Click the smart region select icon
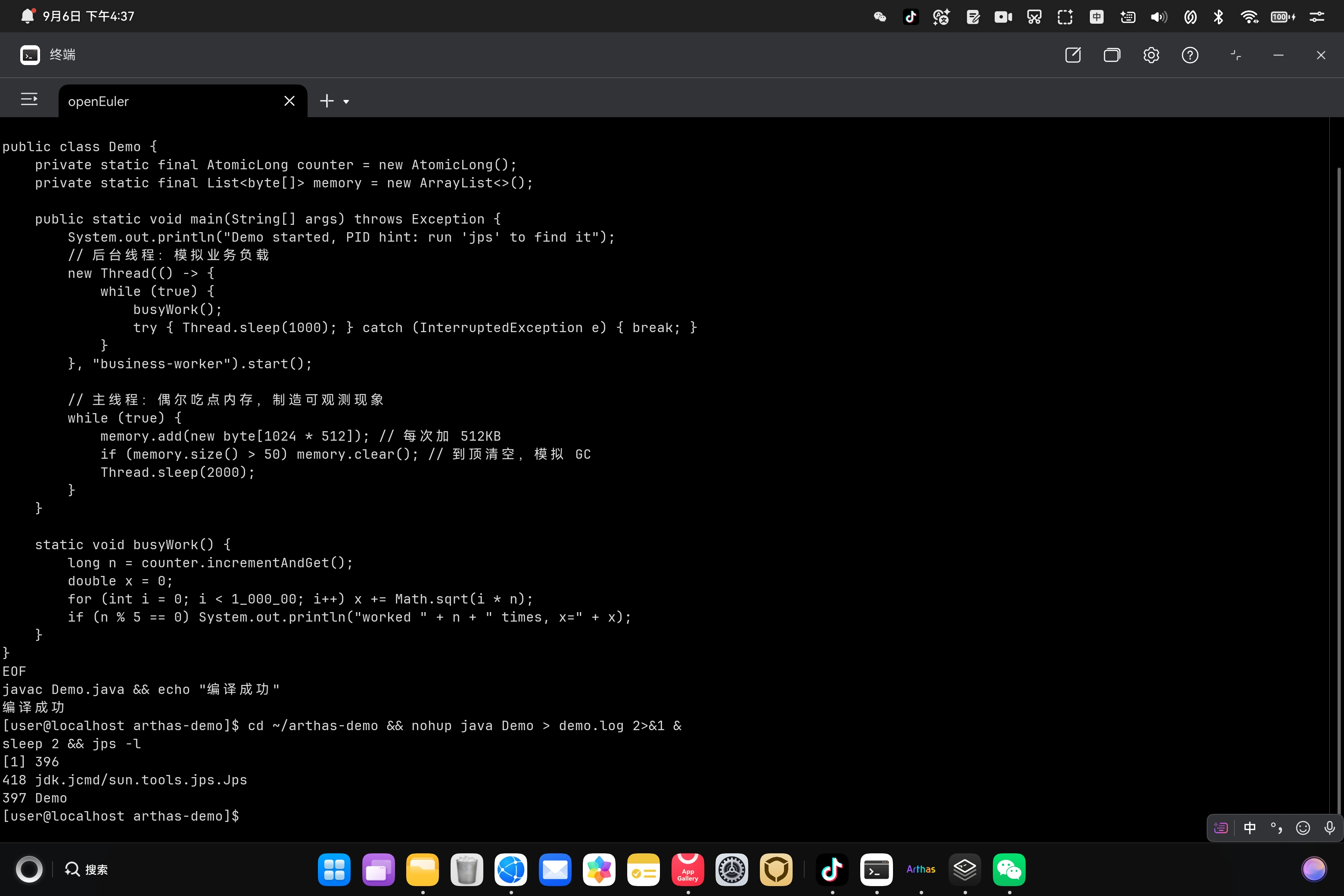 [1065, 16]
